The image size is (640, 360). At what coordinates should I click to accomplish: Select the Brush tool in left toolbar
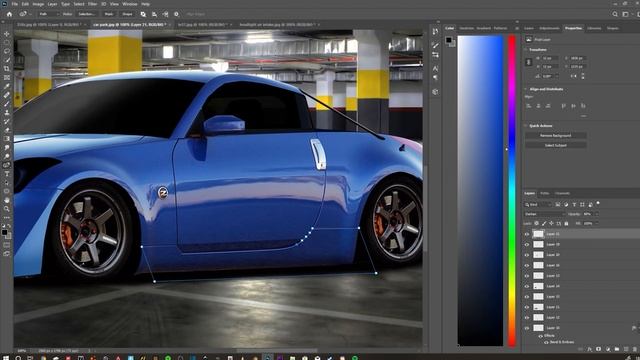coord(7,104)
